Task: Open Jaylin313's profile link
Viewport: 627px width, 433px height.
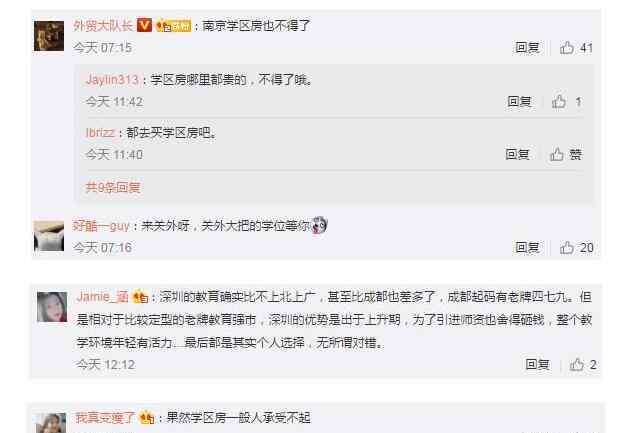Action: (112, 80)
